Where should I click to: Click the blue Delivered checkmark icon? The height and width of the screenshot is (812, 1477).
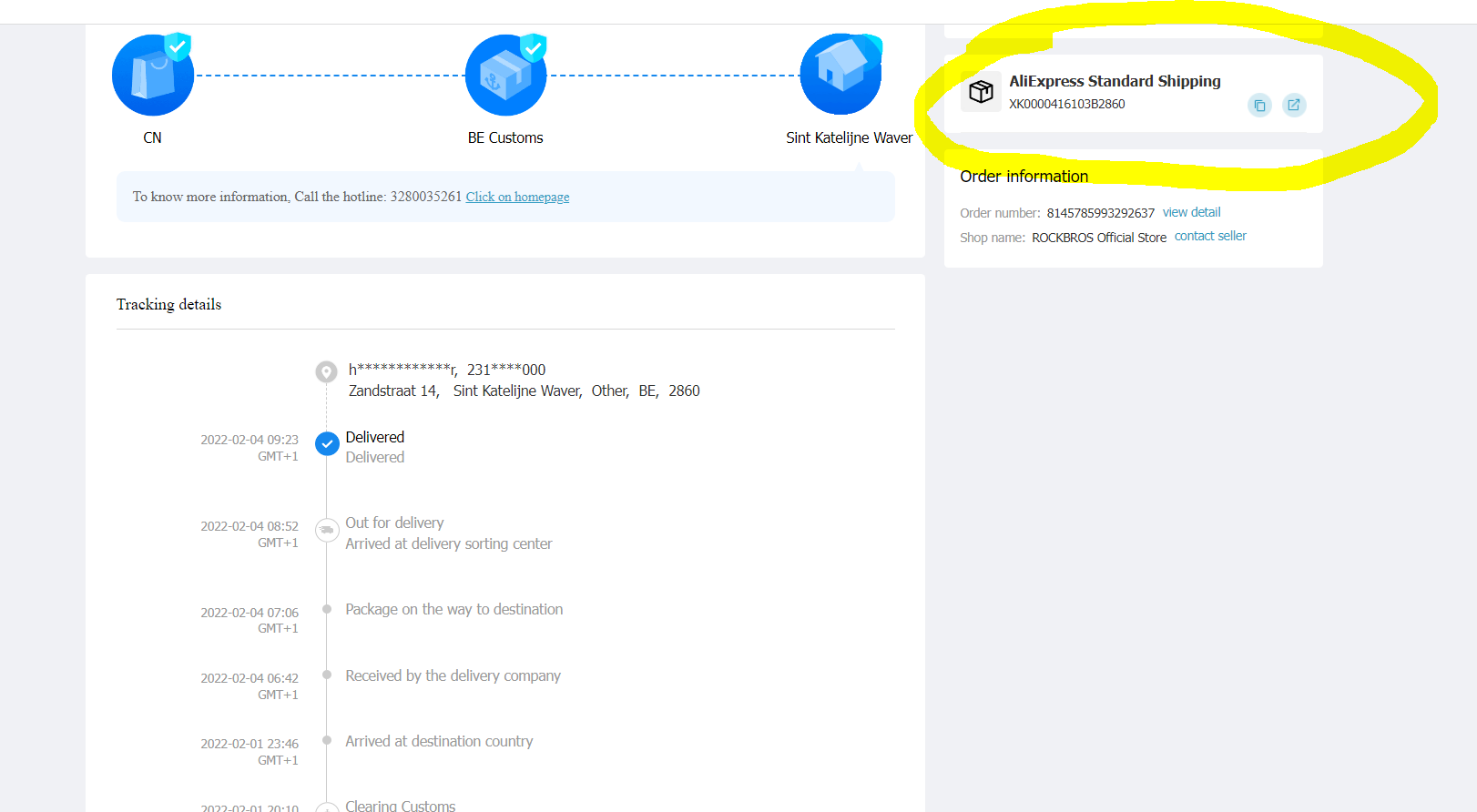(x=327, y=444)
